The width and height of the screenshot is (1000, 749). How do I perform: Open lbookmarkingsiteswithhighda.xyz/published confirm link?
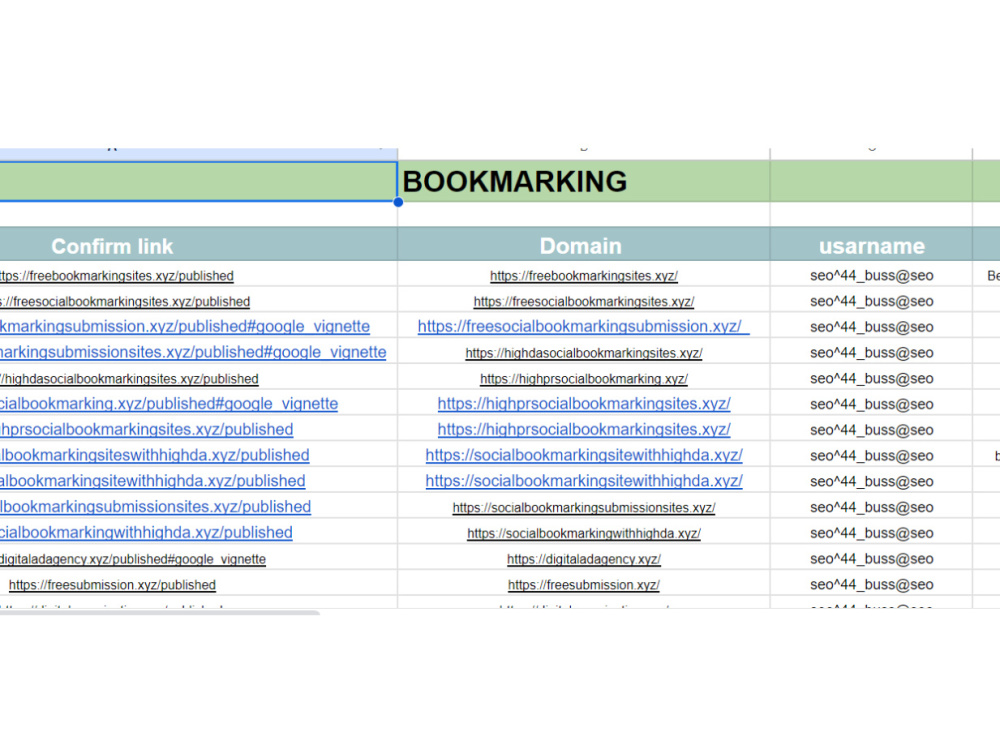pyautogui.click(x=154, y=455)
